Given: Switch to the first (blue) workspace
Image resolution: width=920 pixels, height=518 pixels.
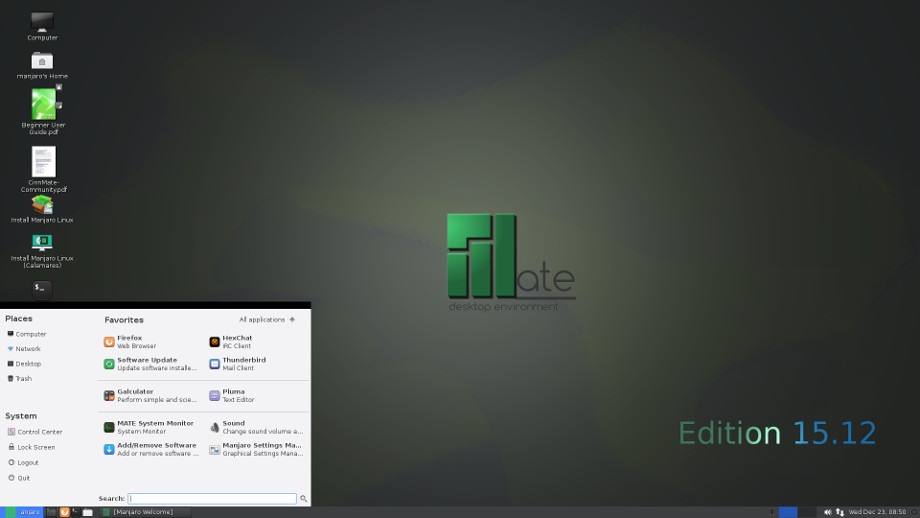Looking at the screenshot, I should pyautogui.click(x=788, y=512).
